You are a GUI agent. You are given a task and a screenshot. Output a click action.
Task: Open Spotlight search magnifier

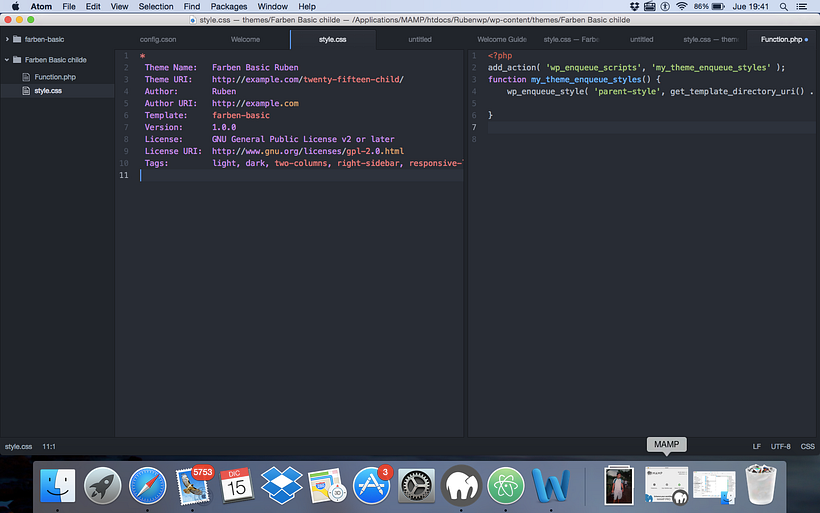tap(783, 6)
